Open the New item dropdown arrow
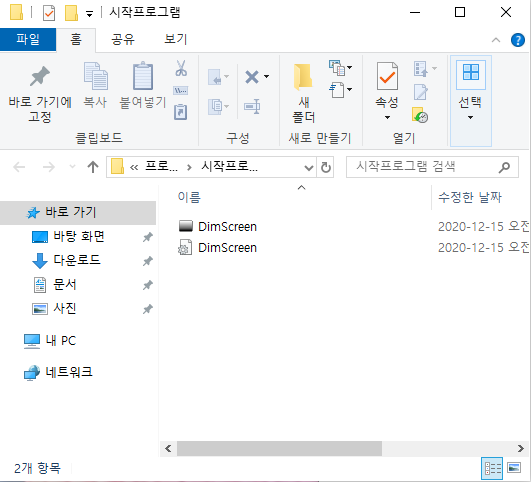 pyautogui.click(x=349, y=67)
